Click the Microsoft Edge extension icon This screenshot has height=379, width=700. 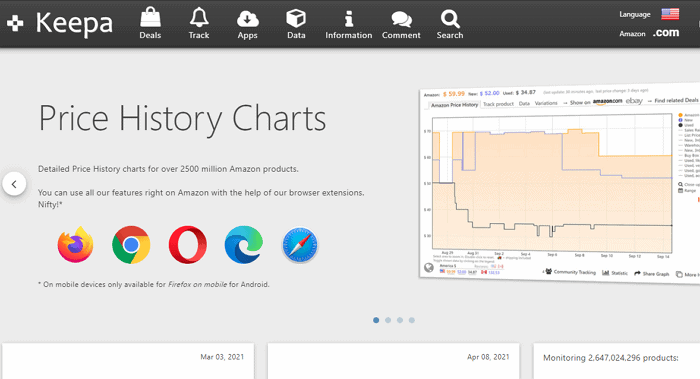[x=244, y=245]
